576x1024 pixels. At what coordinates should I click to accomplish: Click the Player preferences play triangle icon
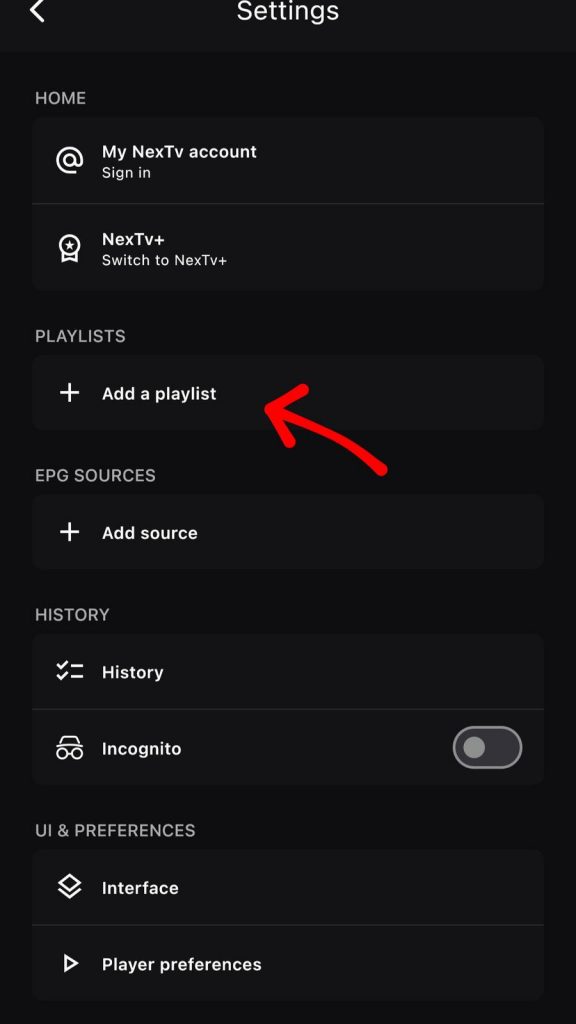pyautogui.click(x=70, y=963)
